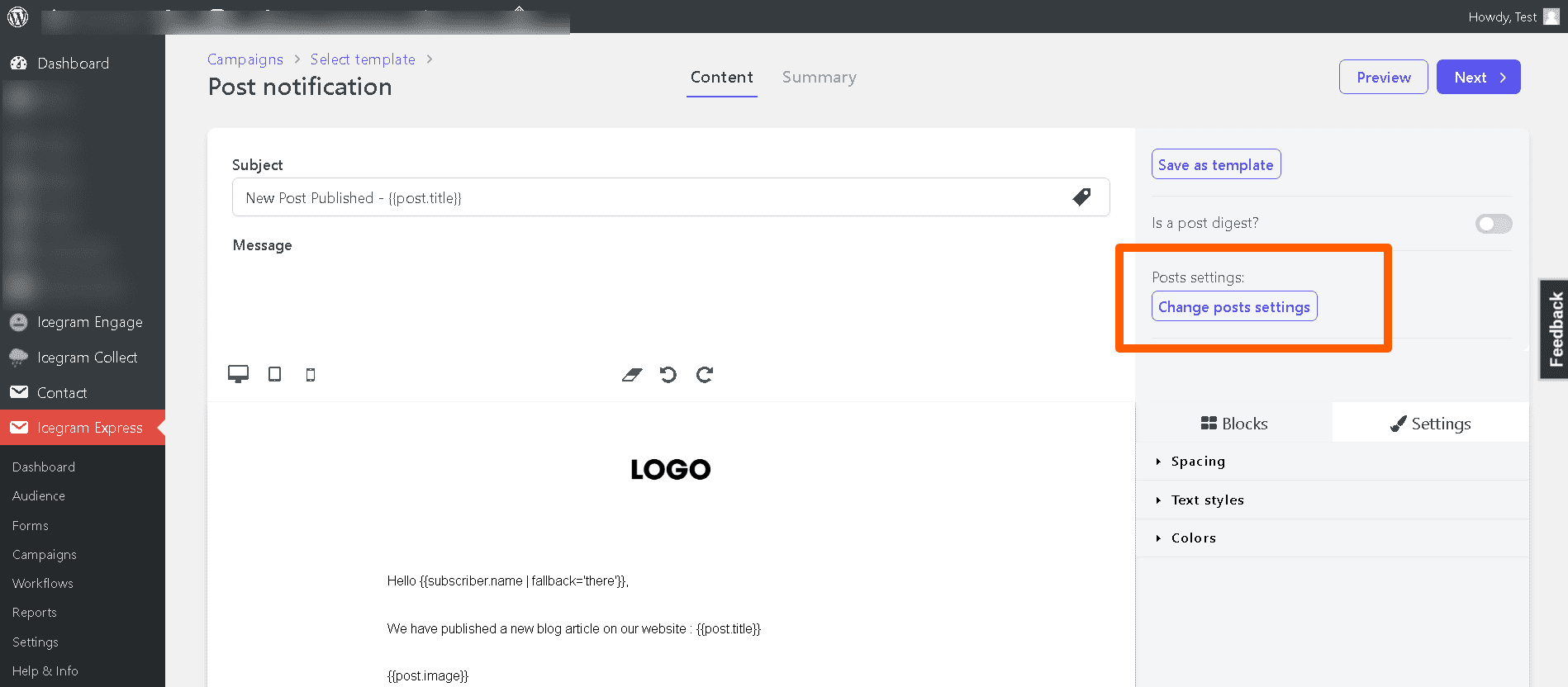Click the eraser clear canvas icon

(632, 375)
